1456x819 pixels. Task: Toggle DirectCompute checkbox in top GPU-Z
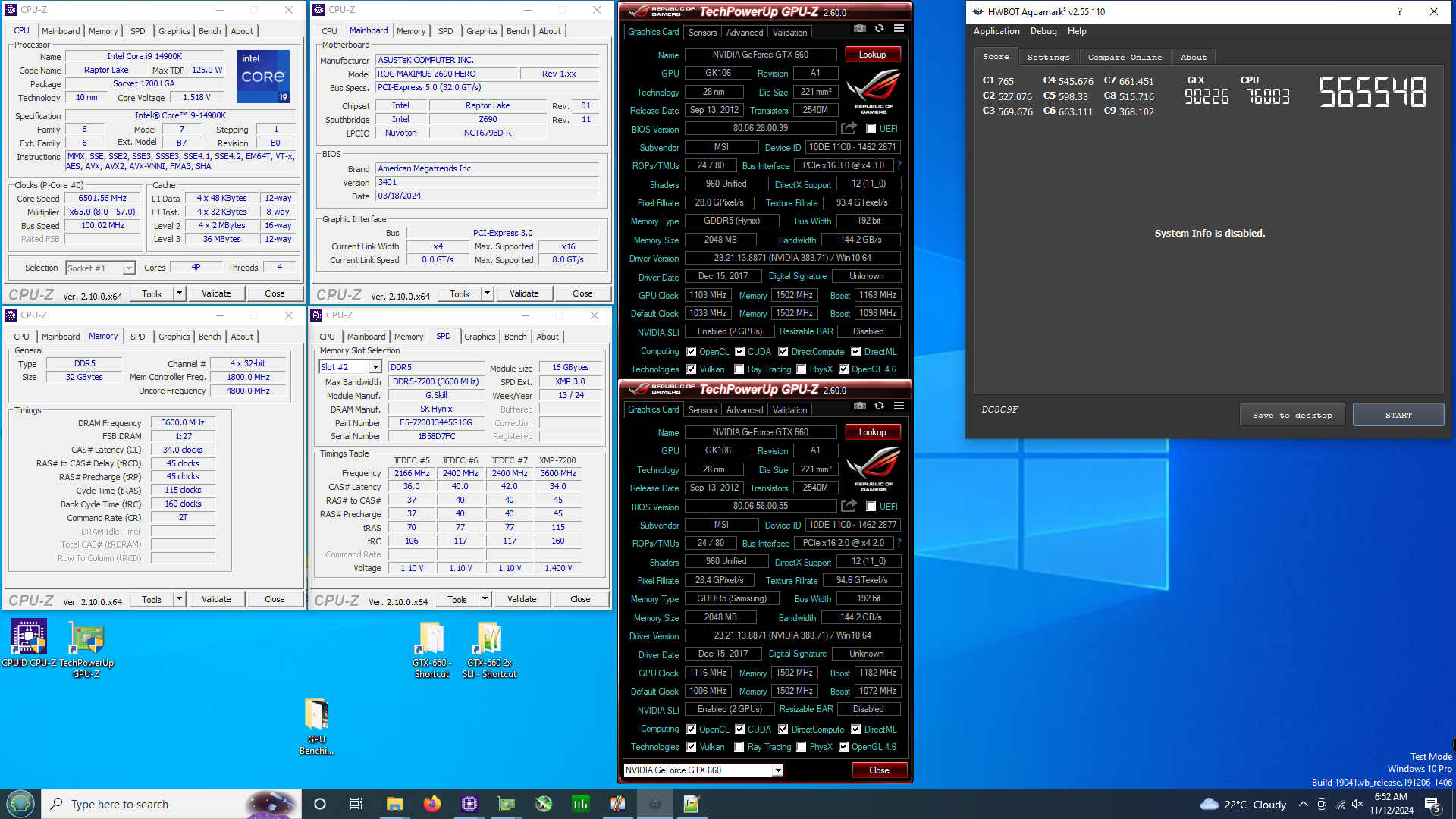[x=783, y=352]
